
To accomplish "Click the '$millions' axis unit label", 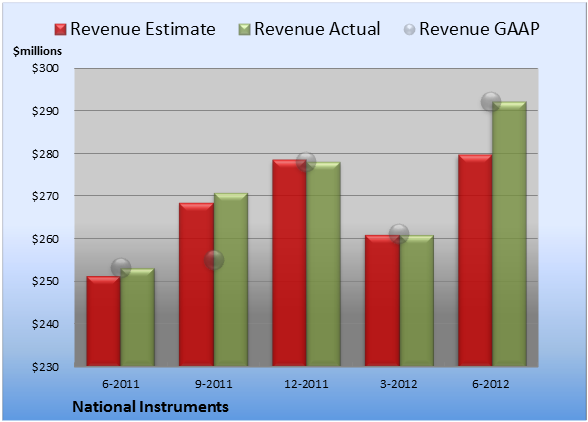I will coord(37,51).
